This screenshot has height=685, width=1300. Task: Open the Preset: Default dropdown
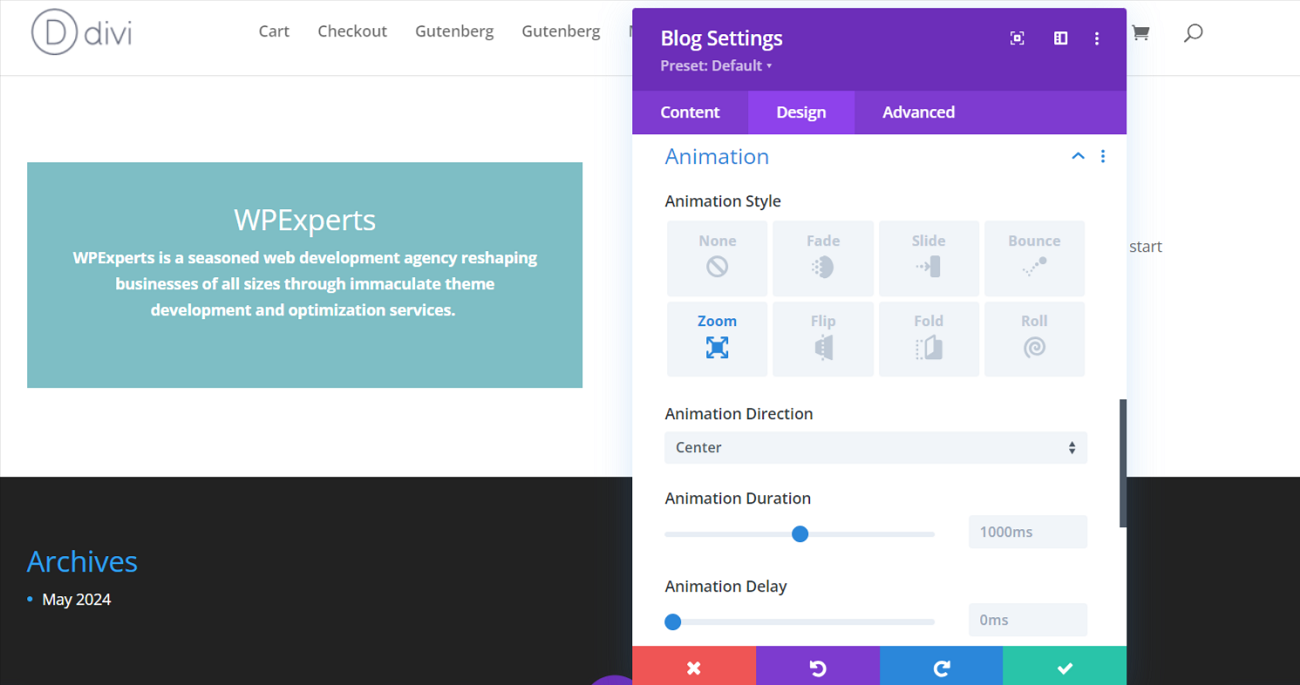716,66
